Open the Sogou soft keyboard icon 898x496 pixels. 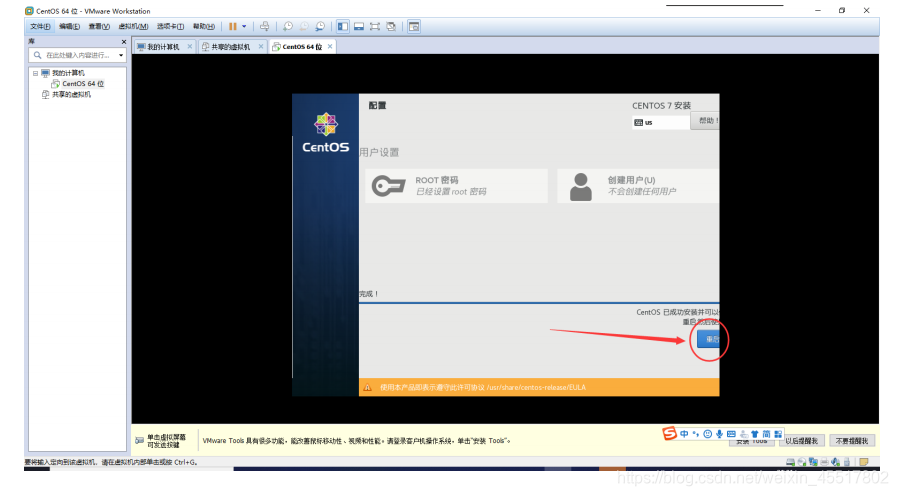coord(731,434)
